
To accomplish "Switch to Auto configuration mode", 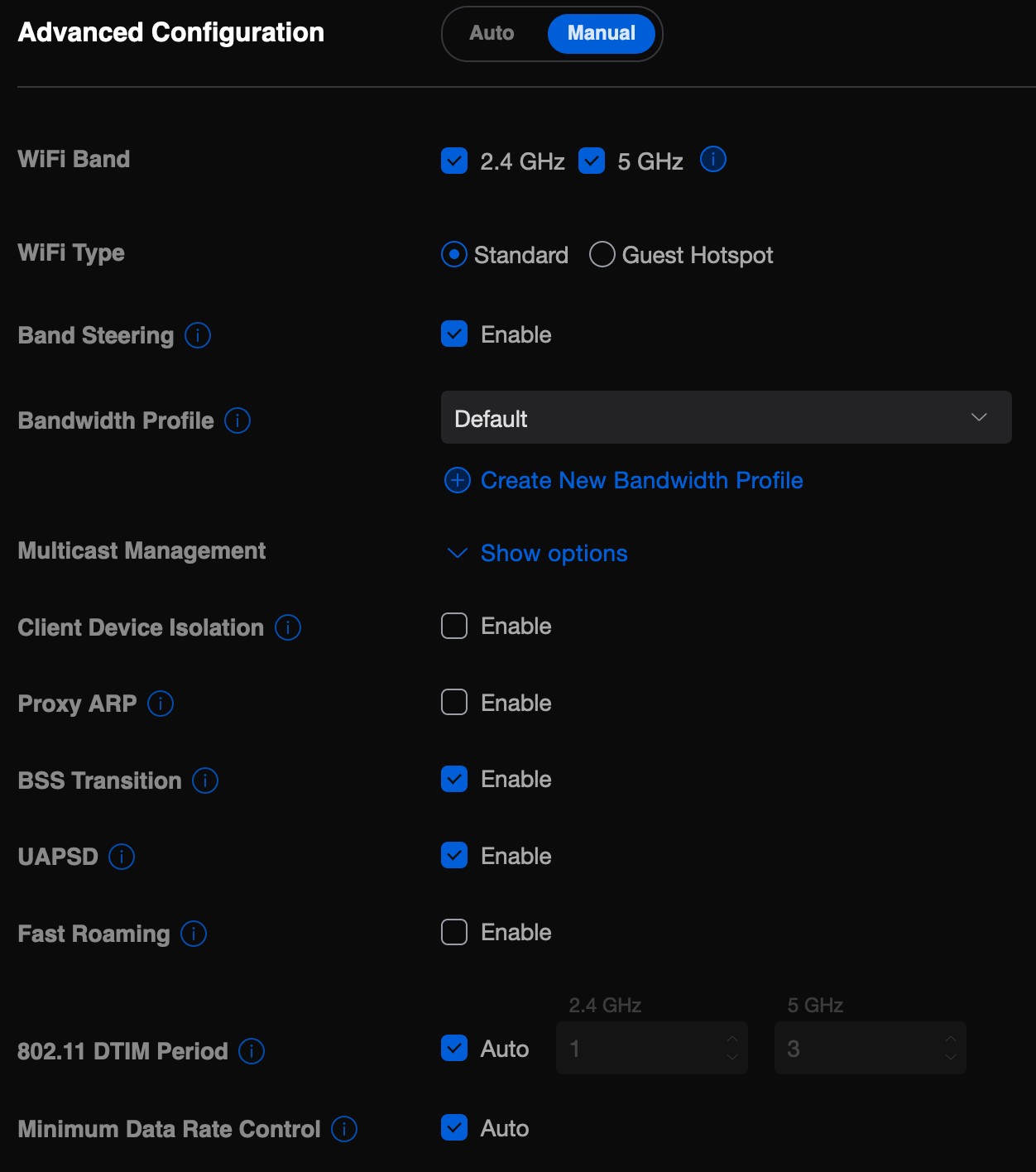I will (x=492, y=33).
